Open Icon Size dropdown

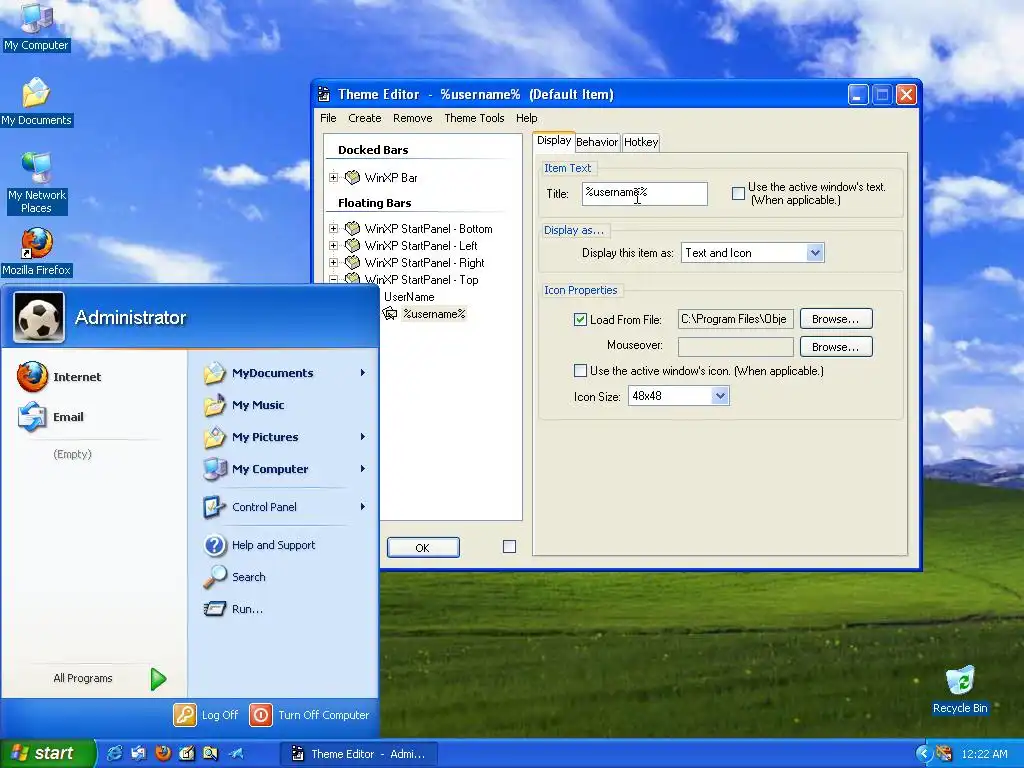pos(720,396)
